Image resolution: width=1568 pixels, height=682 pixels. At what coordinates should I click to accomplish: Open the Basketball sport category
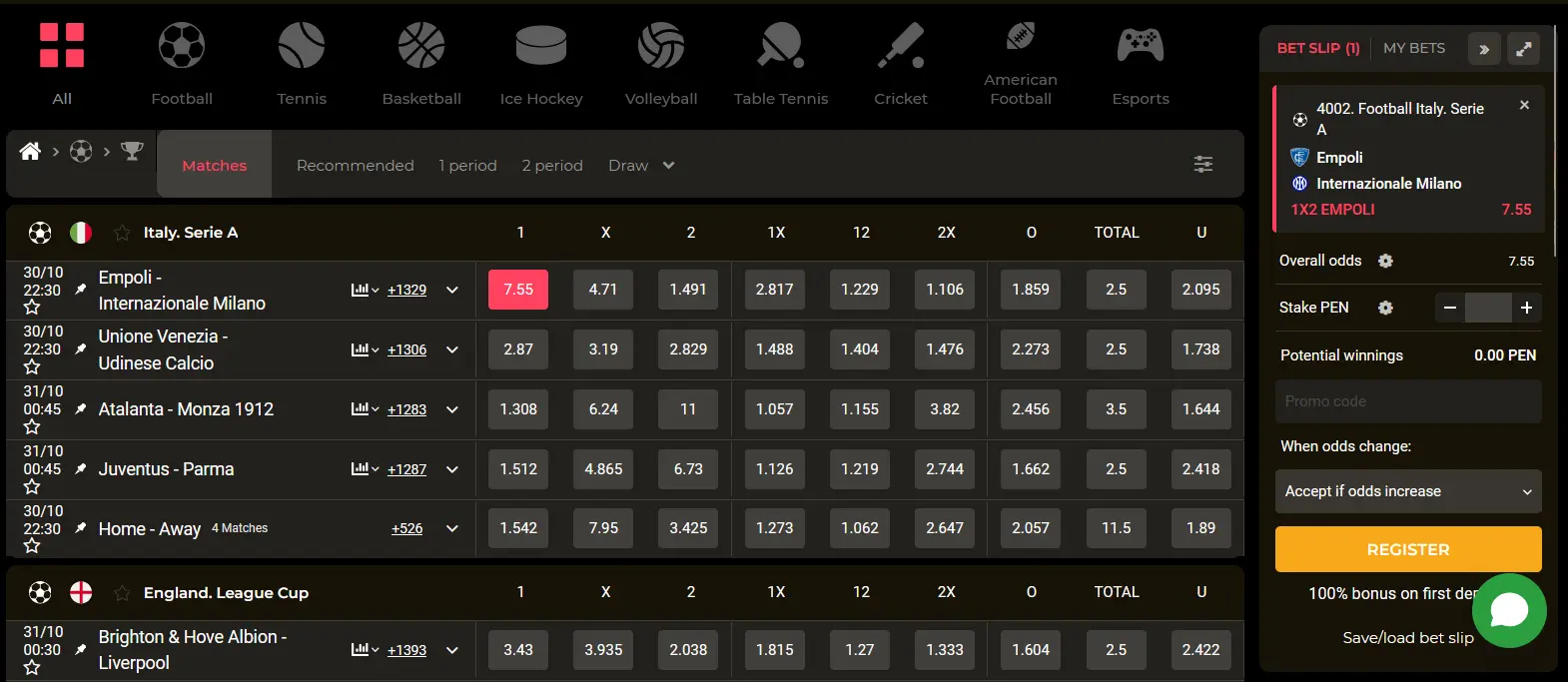click(421, 64)
